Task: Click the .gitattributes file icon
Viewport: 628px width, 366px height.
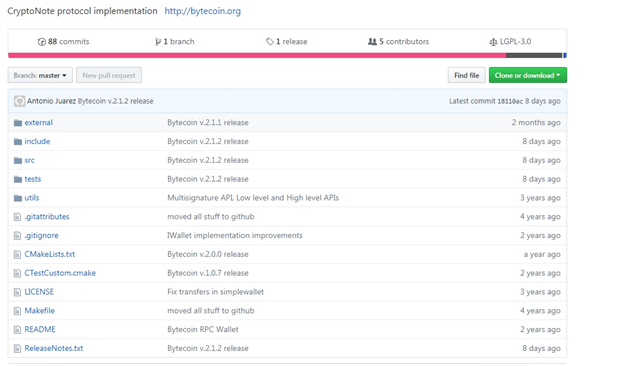Action: pos(17,217)
